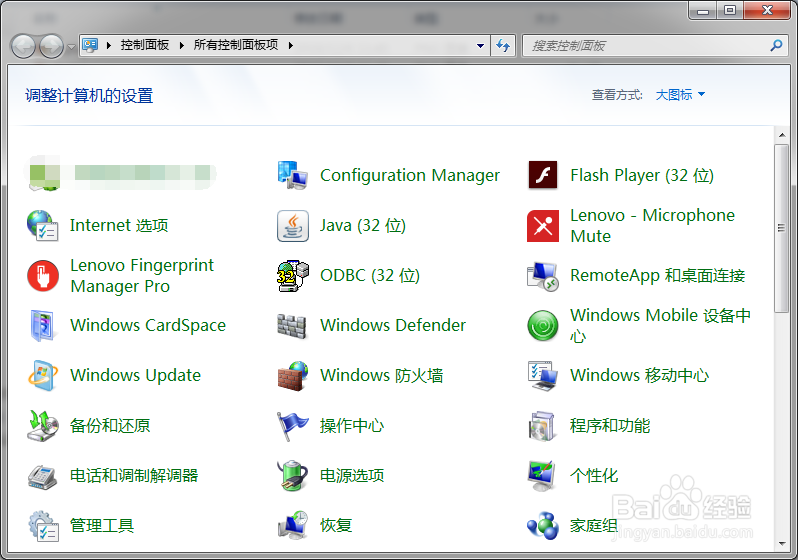
Task: Click the 调整计算机的设置 heading
Action: [x=89, y=96]
